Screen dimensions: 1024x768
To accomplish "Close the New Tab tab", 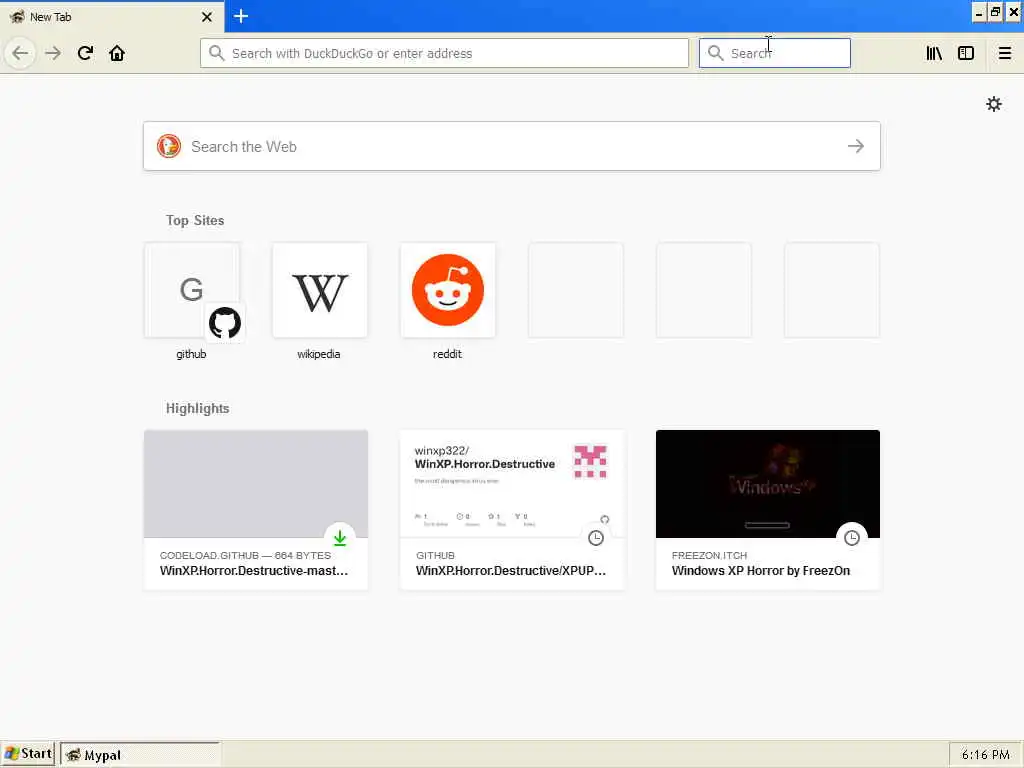I will [207, 17].
